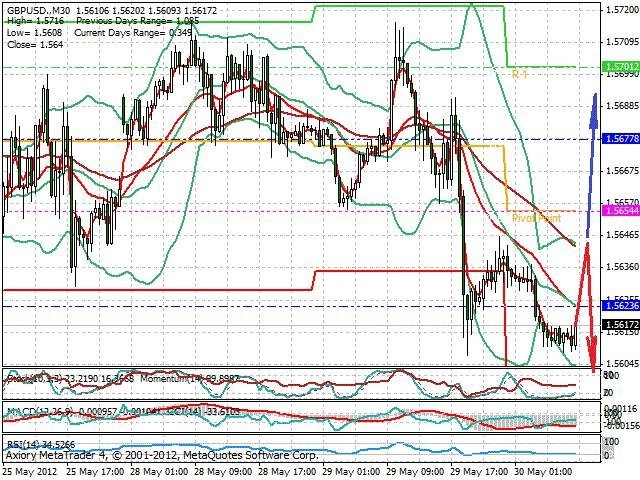
Task: Click the 30 May 01:00 time marker
Action: (543, 471)
